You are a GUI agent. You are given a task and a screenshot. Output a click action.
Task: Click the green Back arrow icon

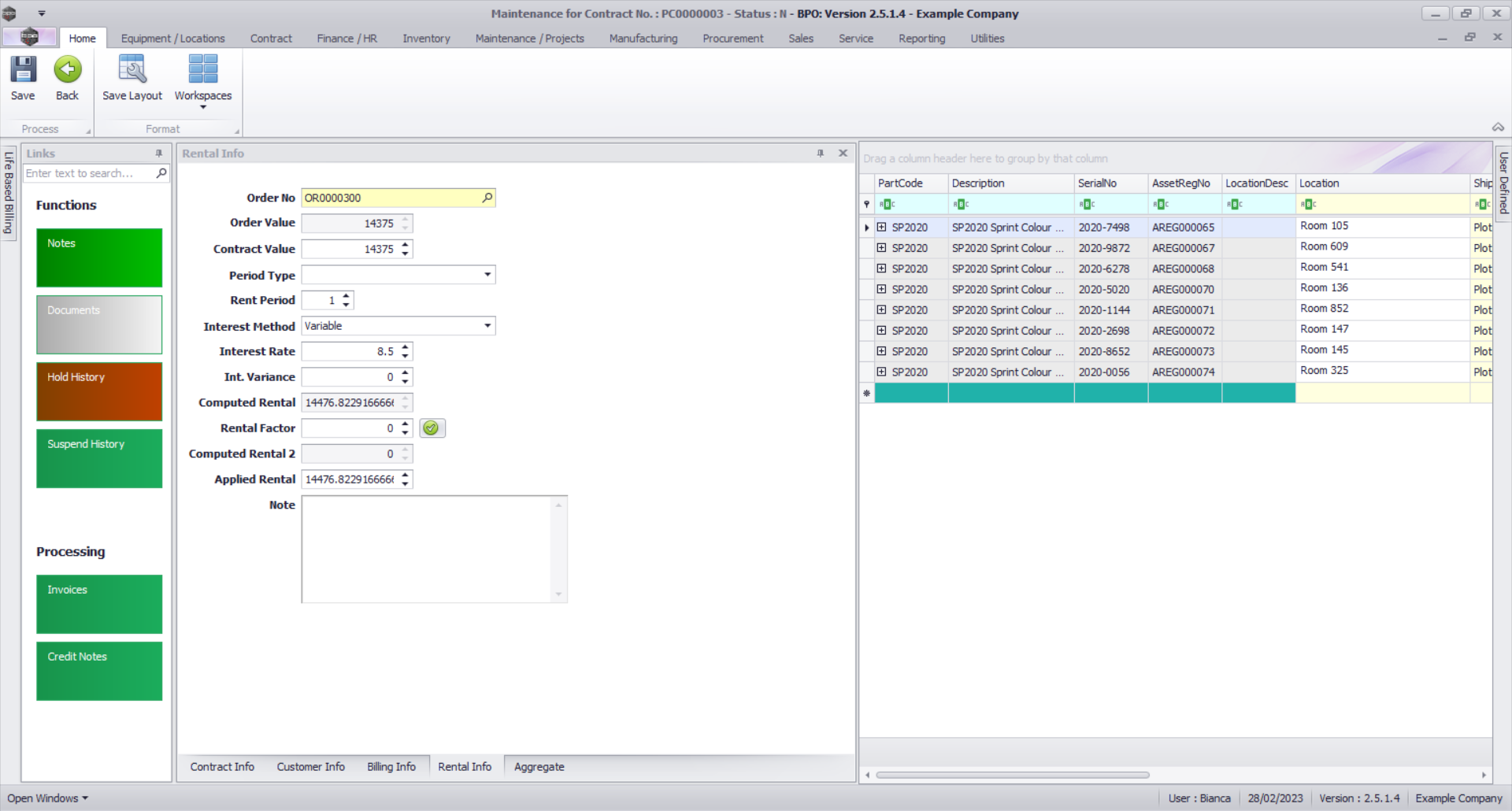pos(68,71)
